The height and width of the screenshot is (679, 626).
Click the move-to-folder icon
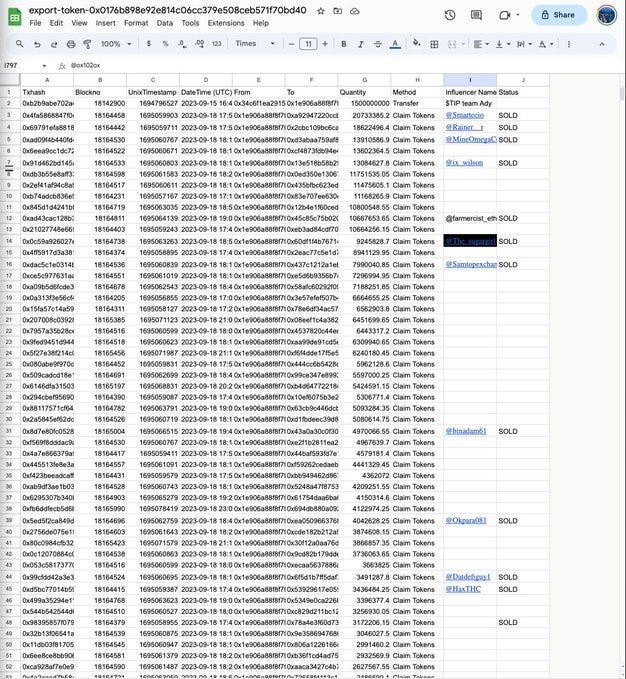pos(337,11)
